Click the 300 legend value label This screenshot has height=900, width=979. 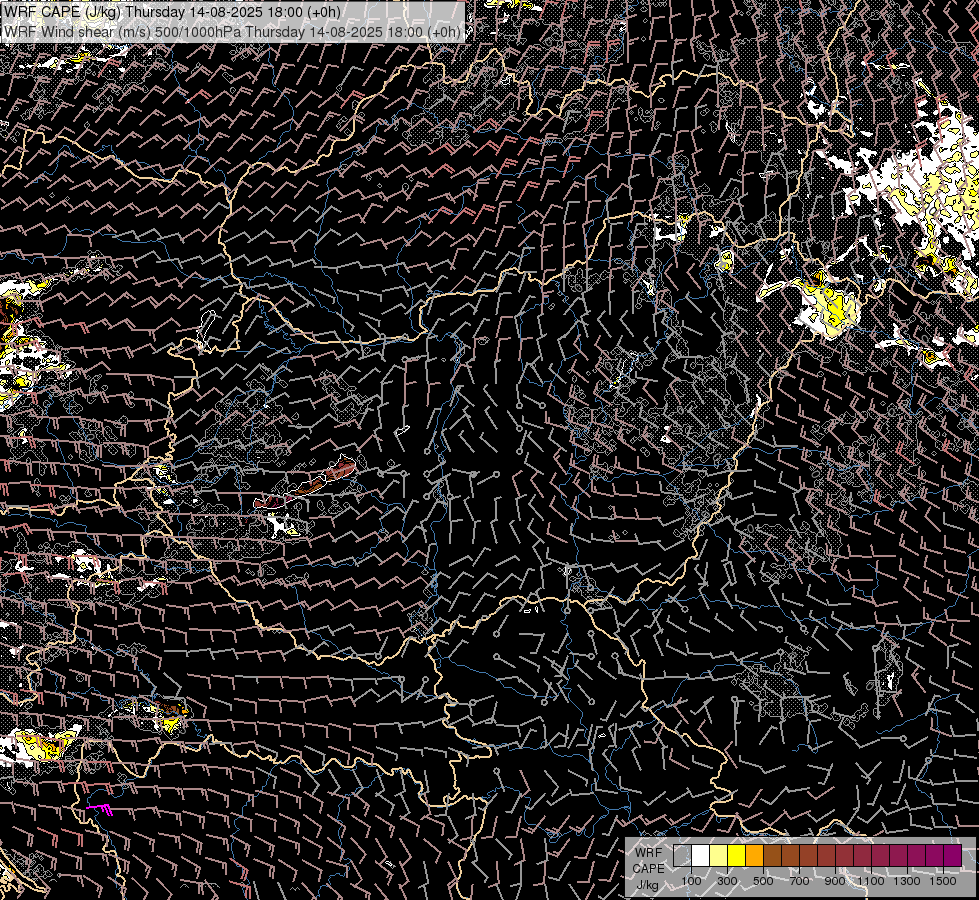pyautogui.click(x=727, y=881)
